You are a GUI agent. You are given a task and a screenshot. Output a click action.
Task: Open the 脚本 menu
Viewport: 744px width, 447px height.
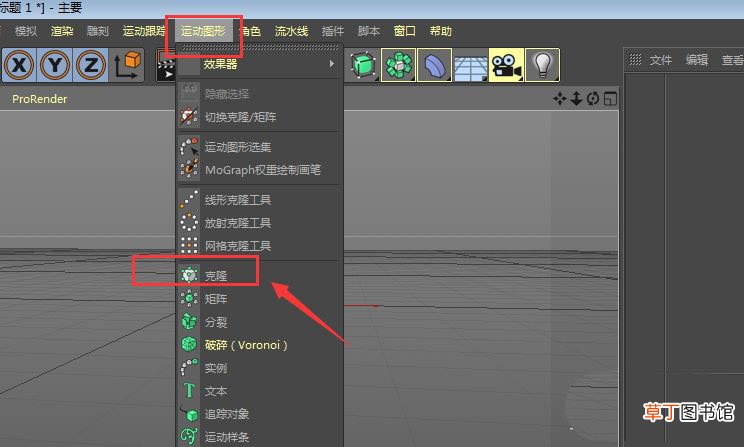[369, 31]
